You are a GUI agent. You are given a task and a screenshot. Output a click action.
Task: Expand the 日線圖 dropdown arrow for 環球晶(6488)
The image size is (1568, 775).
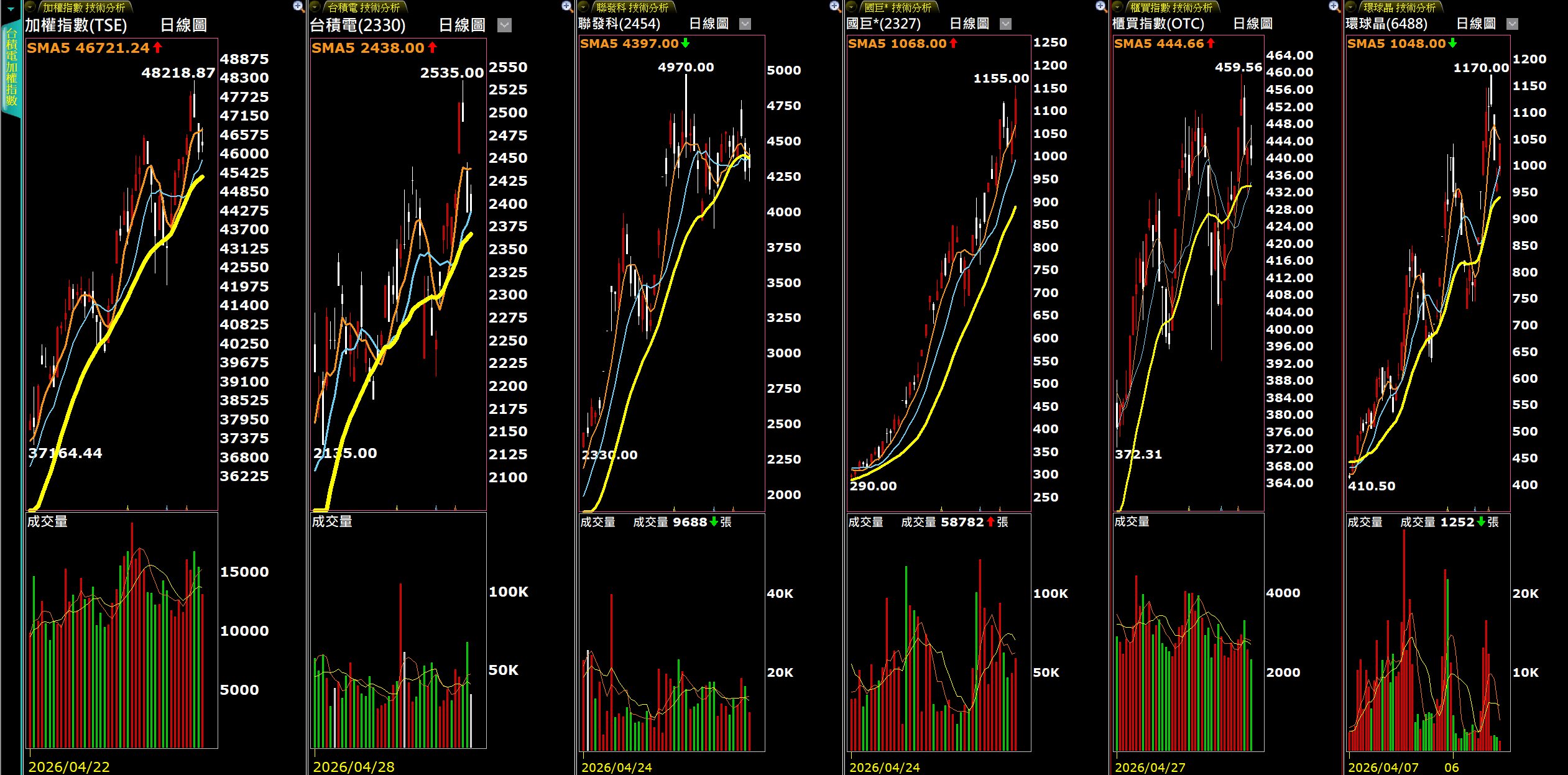click(x=1513, y=24)
